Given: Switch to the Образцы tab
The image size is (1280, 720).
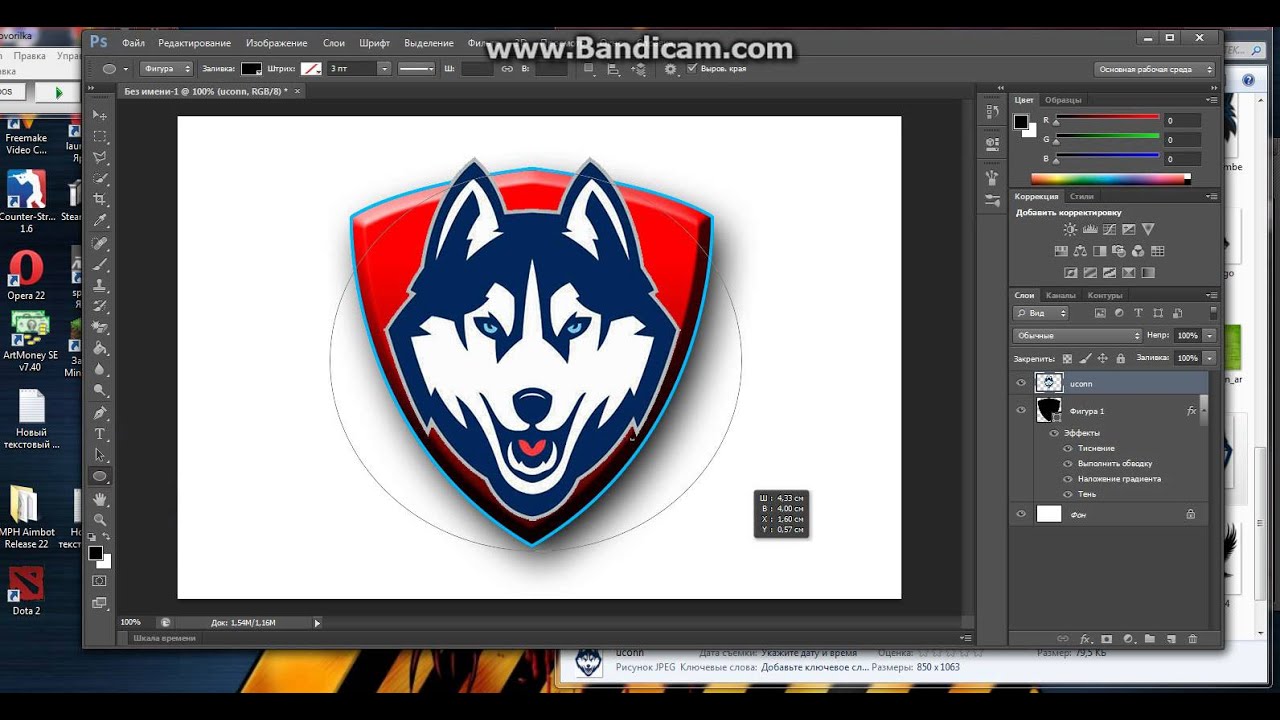Looking at the screenshot, I should pos(1063,100).
